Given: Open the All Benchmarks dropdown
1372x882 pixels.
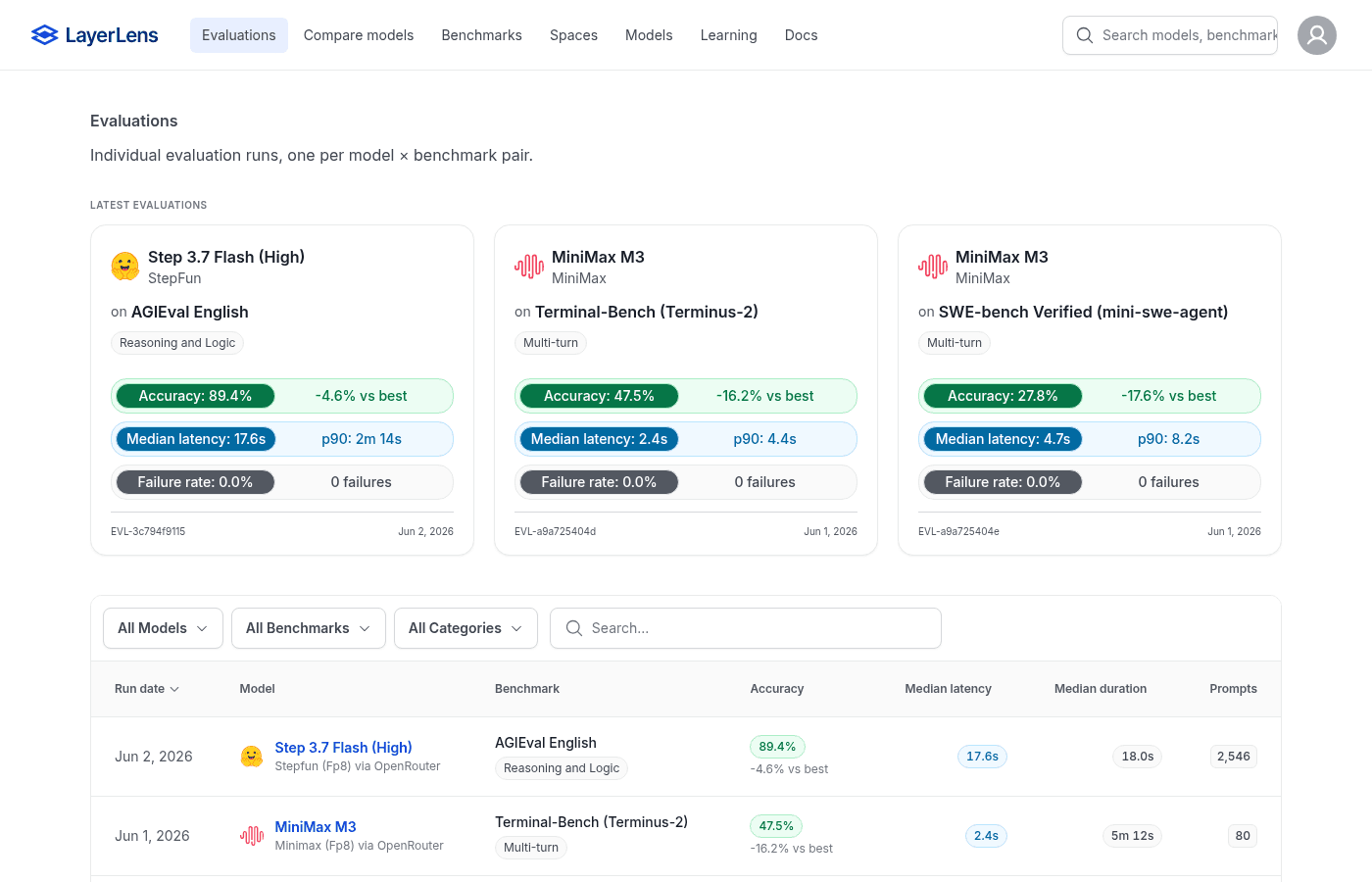Looking at the screenshot, I should click(x=309, y=628).
